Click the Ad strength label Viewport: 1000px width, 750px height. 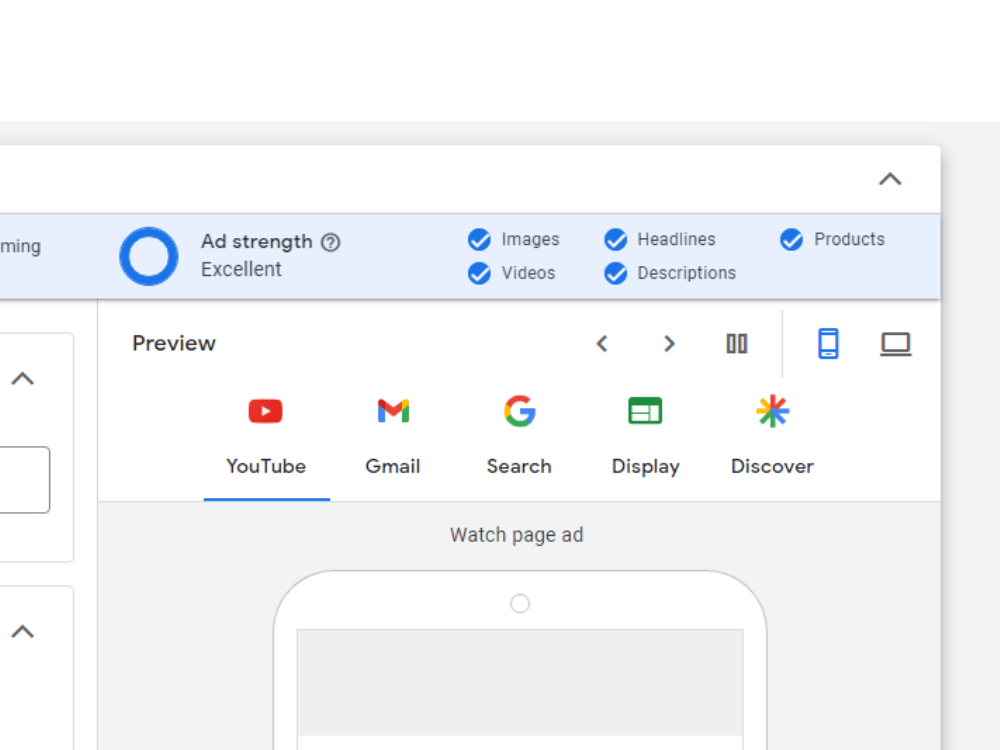pyautogui.click(x=257, y=242)
